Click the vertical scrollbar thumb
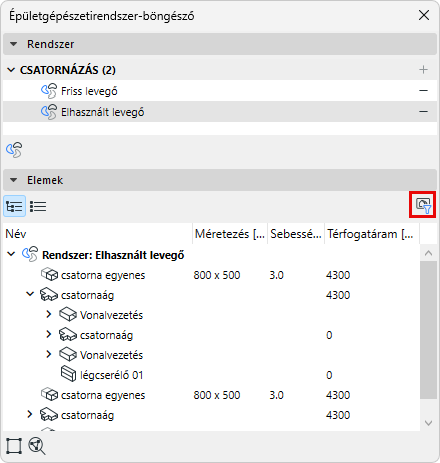The image size is (440, 463). click(x=428, y=330)
